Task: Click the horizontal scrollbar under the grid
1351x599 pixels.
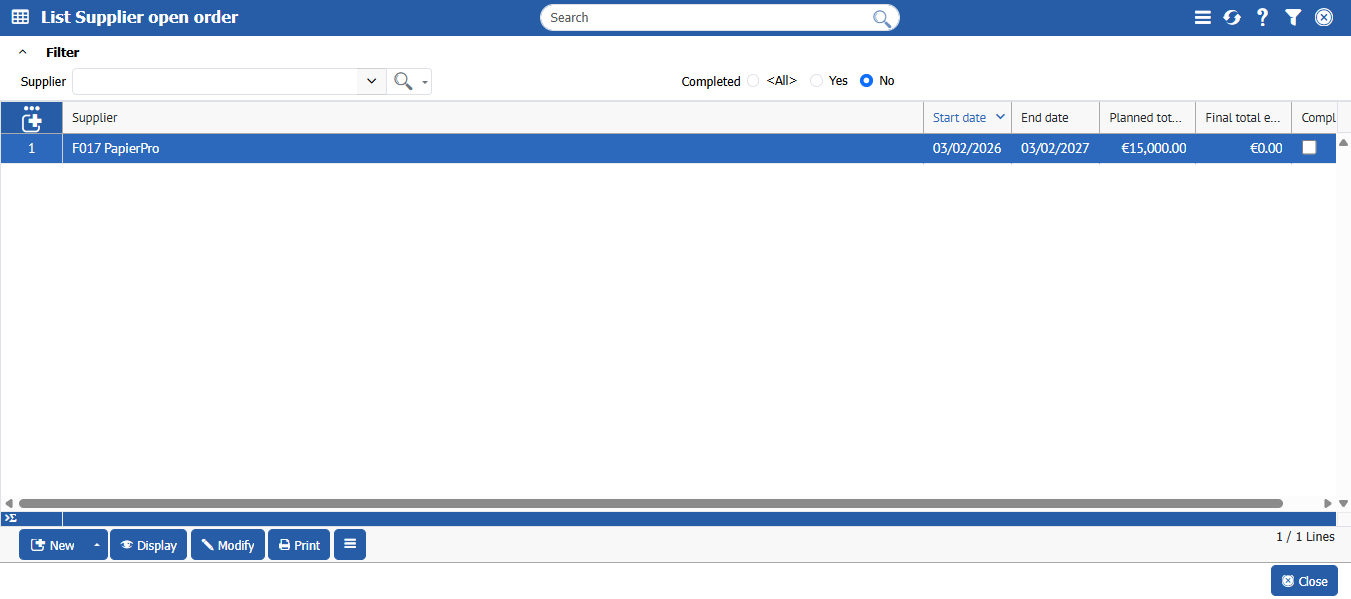Action: [650, 504]
